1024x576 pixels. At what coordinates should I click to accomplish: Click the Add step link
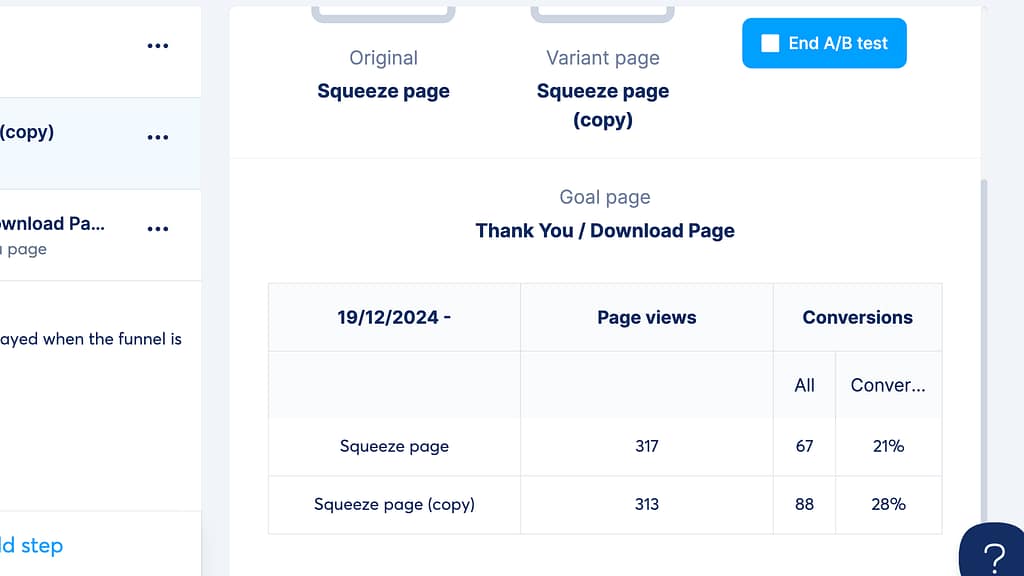pyautogui.click(x=31, y=545)
